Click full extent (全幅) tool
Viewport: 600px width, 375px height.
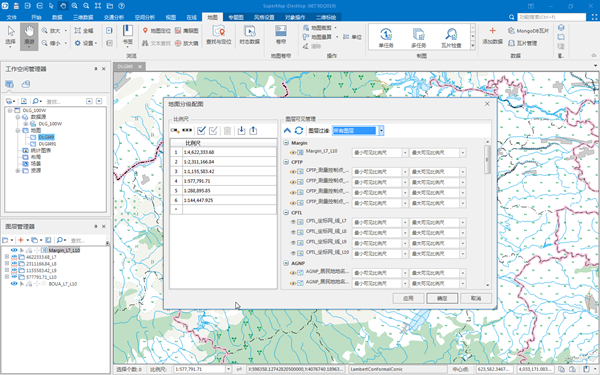click(84, 31)
